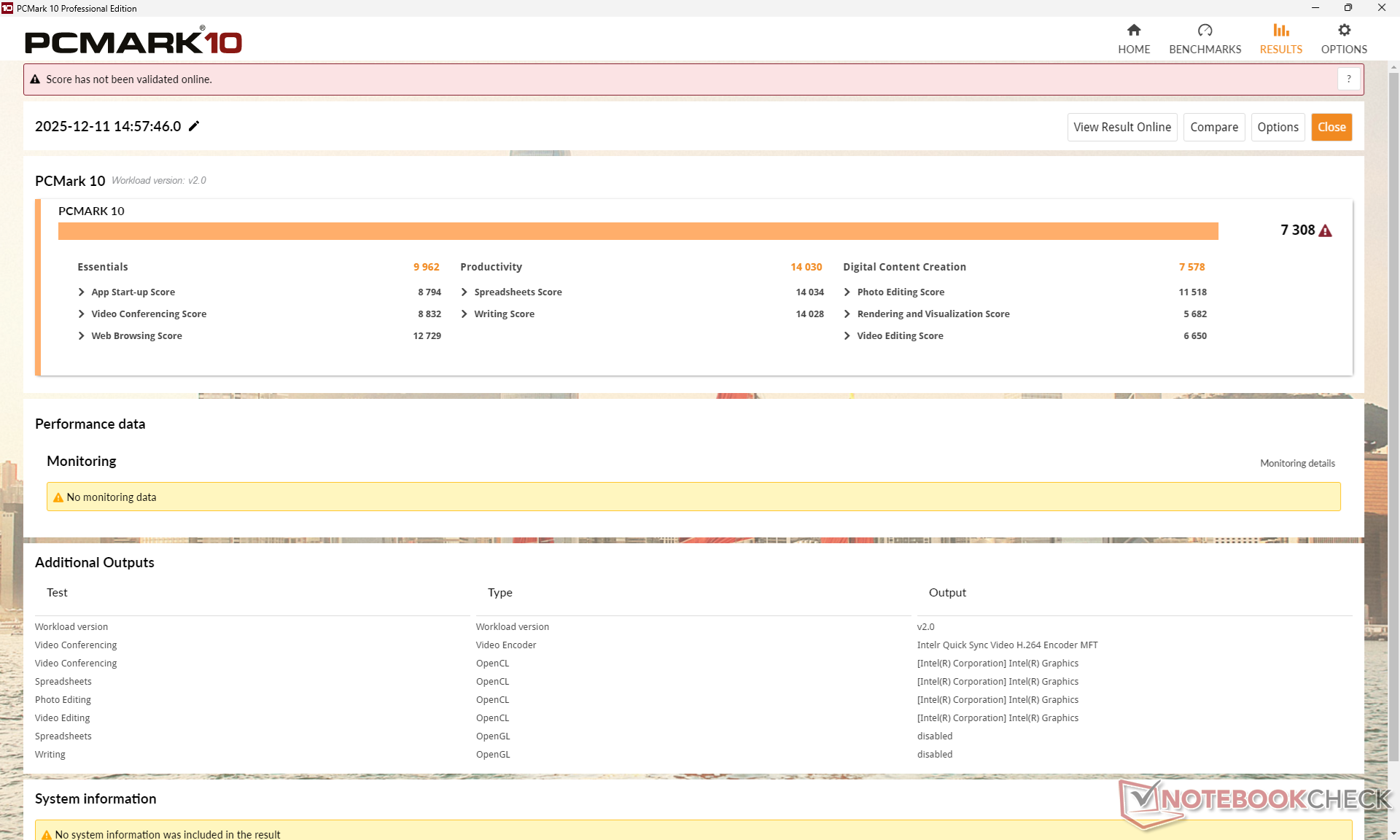Expand Photo Editing Score details
The width and height of the screenshot is (1400, 840).
(847, 292)
